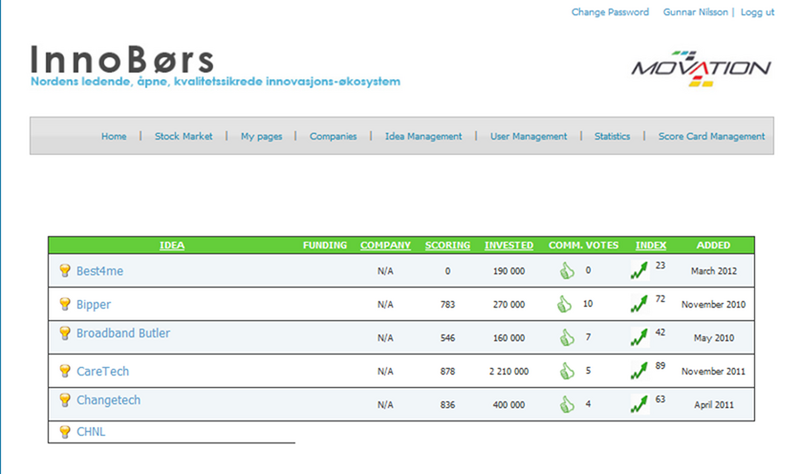
Task: Vote thumbs up for Changetech
Action: click(567, 405)
